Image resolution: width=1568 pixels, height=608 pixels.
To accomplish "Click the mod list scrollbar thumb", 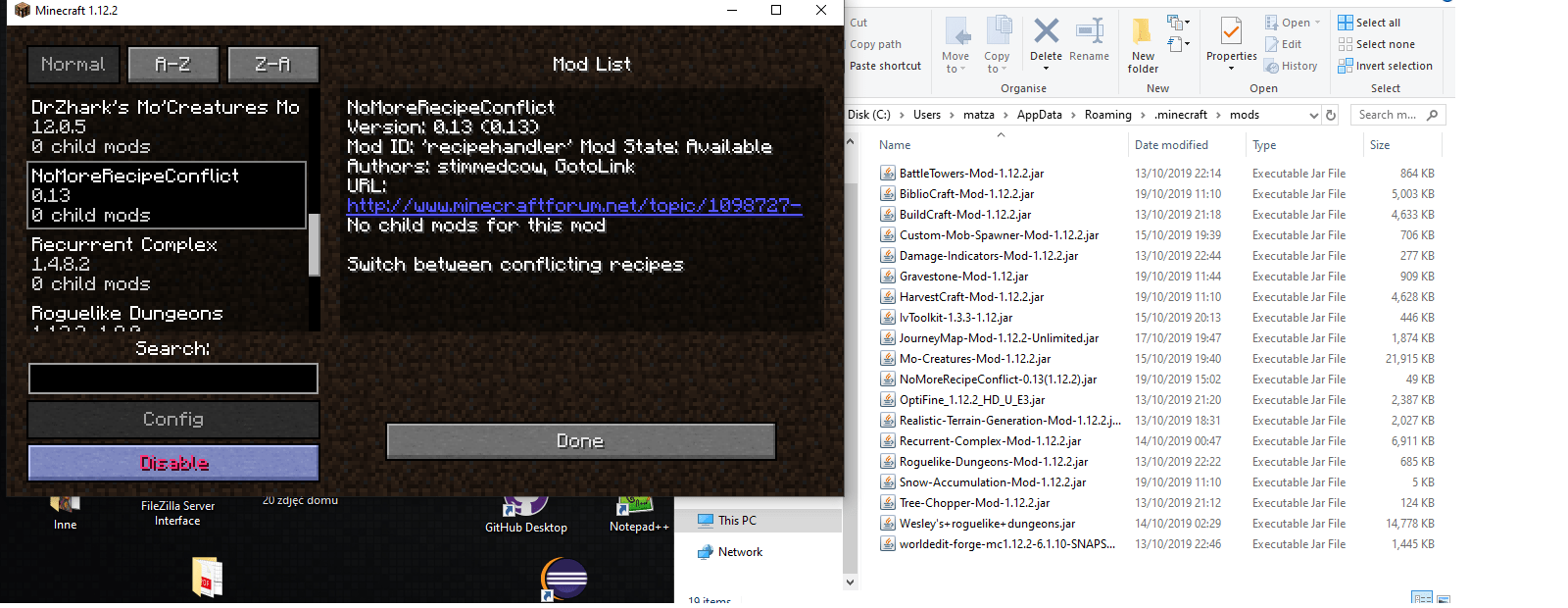I will click(x=315, y=245).
